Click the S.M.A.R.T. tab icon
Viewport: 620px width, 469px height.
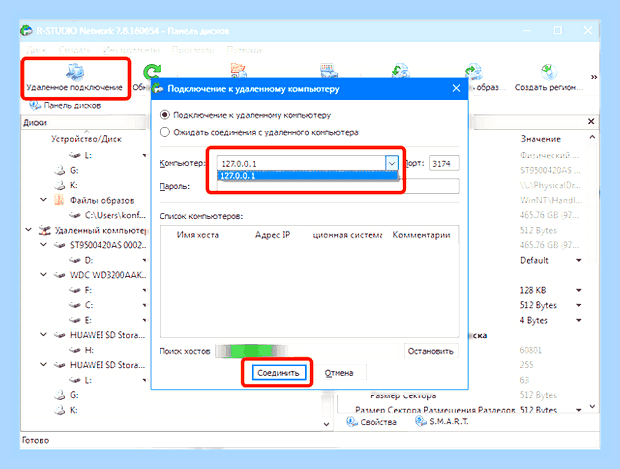421,422
